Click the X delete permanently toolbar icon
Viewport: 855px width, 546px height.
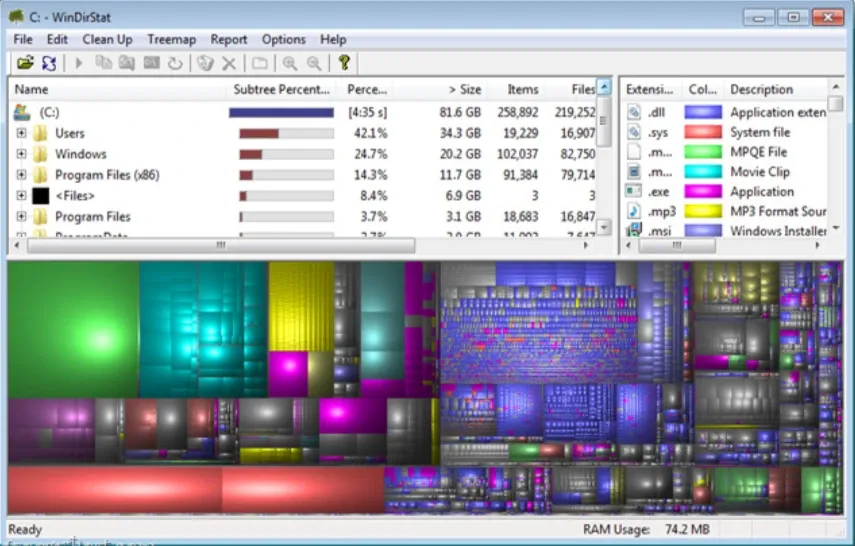[x=229, y=63]
